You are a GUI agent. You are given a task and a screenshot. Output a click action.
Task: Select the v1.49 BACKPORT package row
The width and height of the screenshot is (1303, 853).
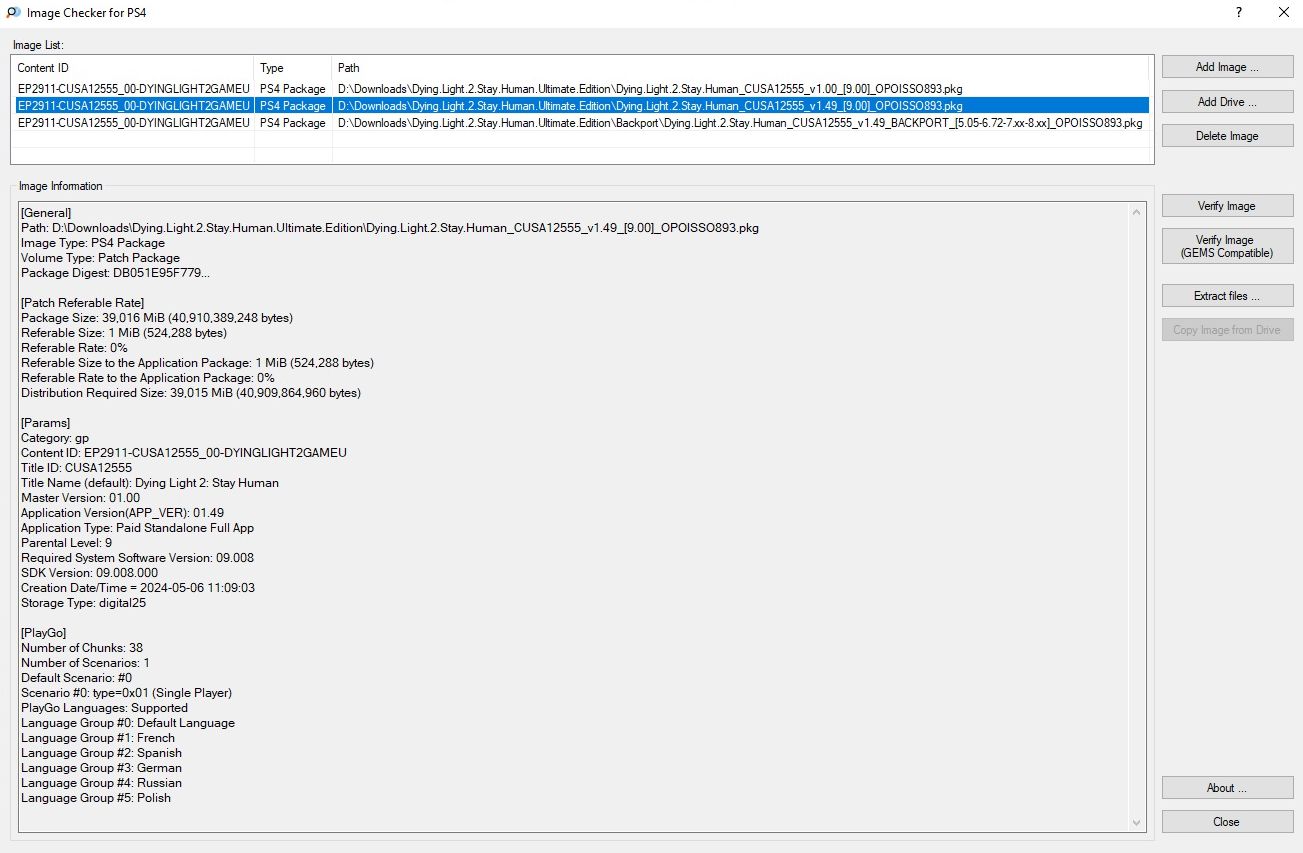[582, 122]
